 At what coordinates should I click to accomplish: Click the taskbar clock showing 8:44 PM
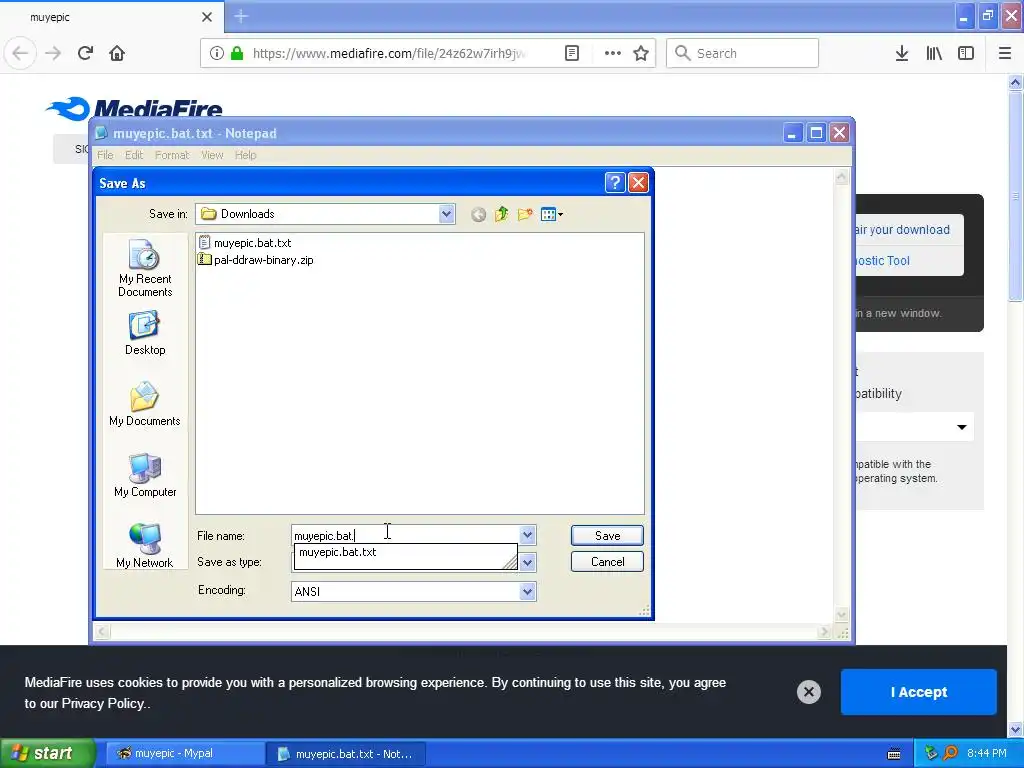987,753
